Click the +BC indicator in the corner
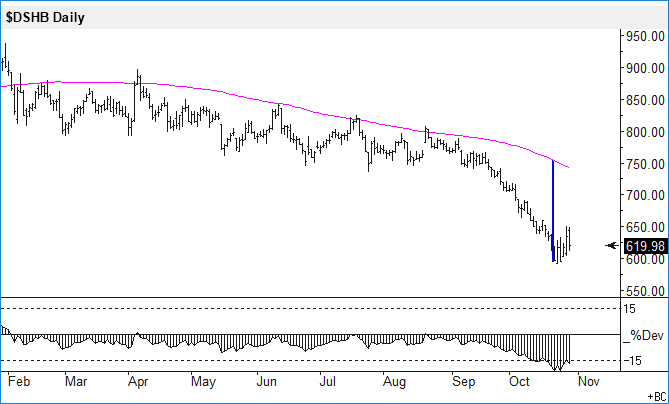 coord(657,396)
